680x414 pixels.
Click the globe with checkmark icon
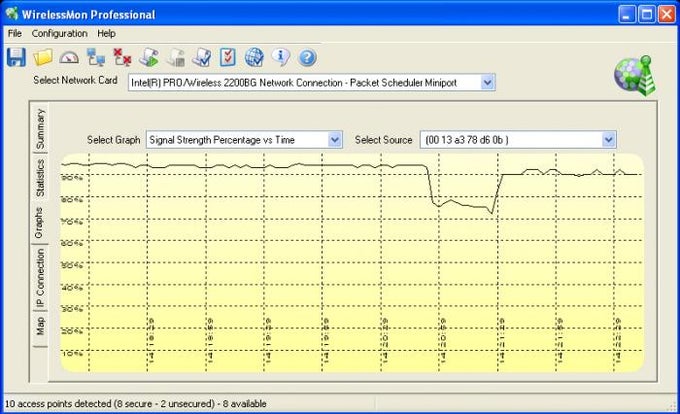(x=254, y=57)
